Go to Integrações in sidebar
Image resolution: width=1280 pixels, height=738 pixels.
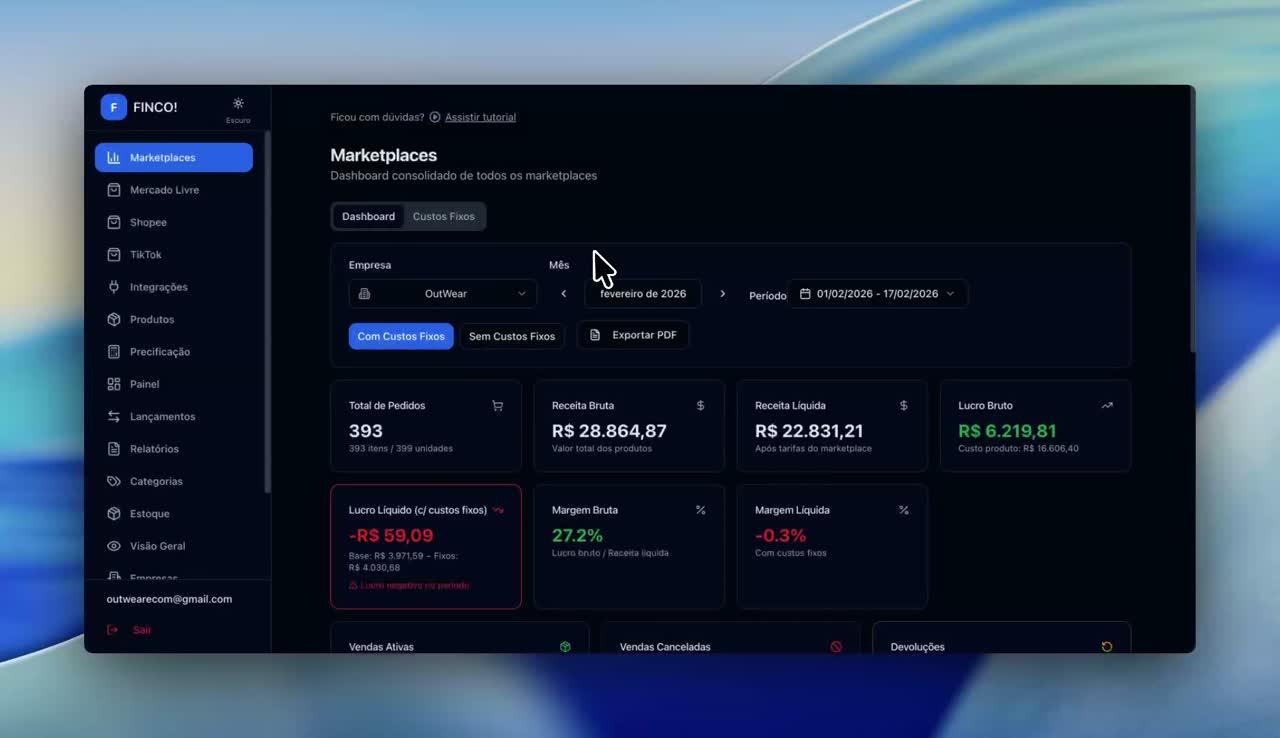(174, 287)
